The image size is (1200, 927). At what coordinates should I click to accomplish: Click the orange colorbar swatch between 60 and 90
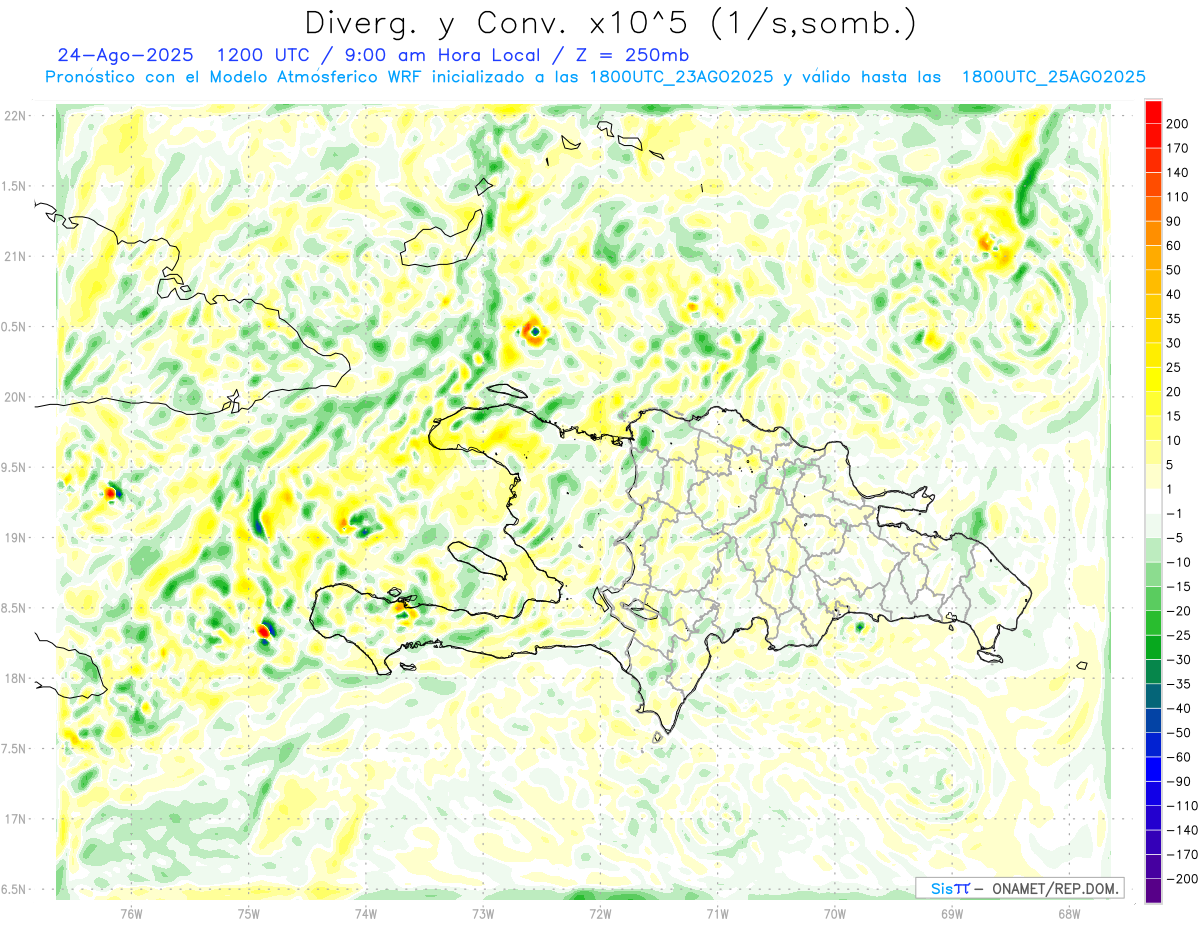click(1153, 233)
